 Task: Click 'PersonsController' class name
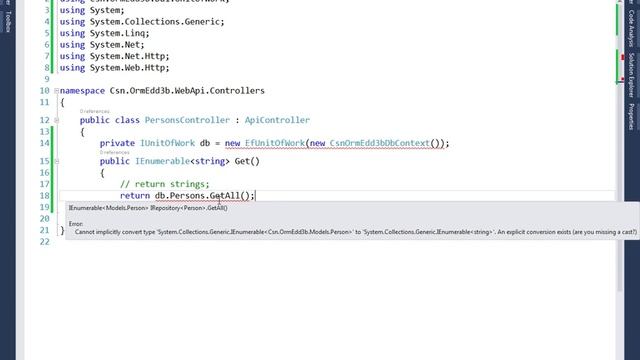coord(187,120)
